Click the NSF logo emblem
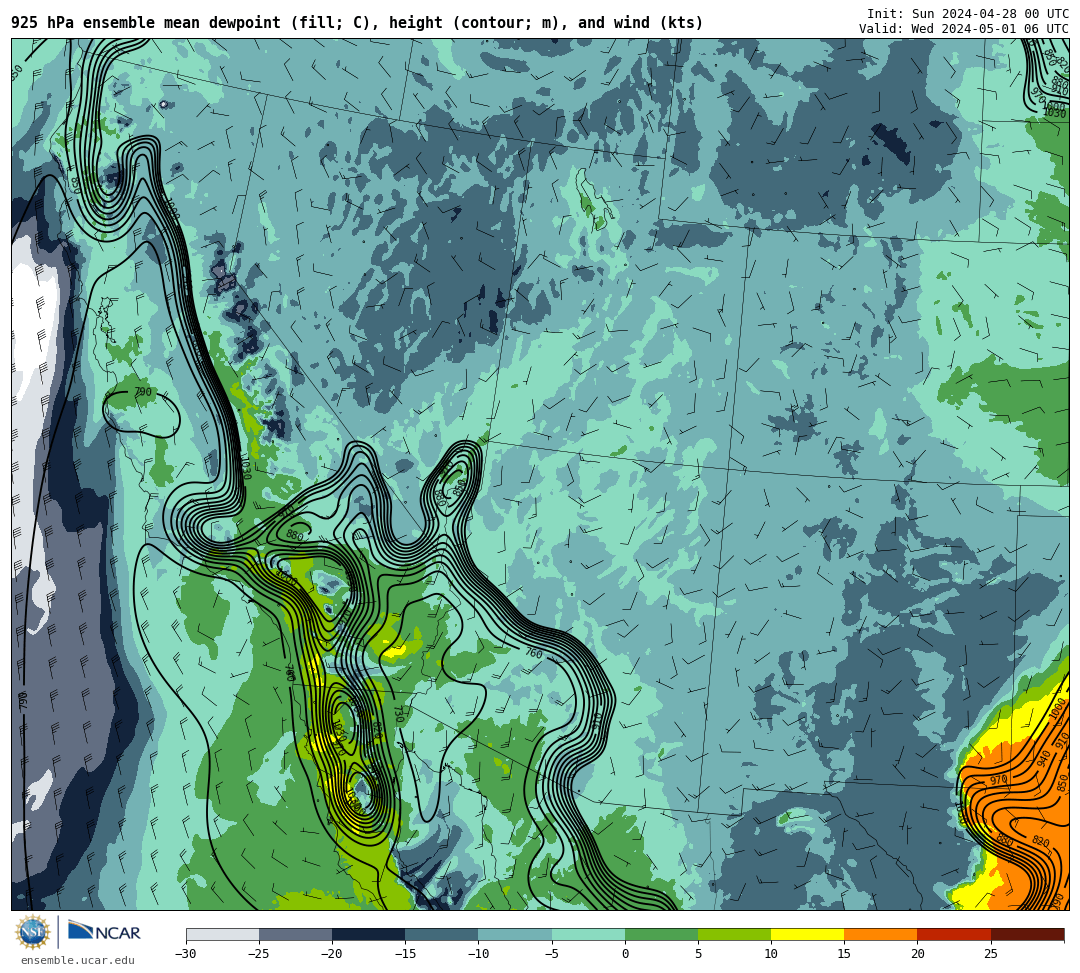The width and height of the screenshot is (1080, 973). 32,933
